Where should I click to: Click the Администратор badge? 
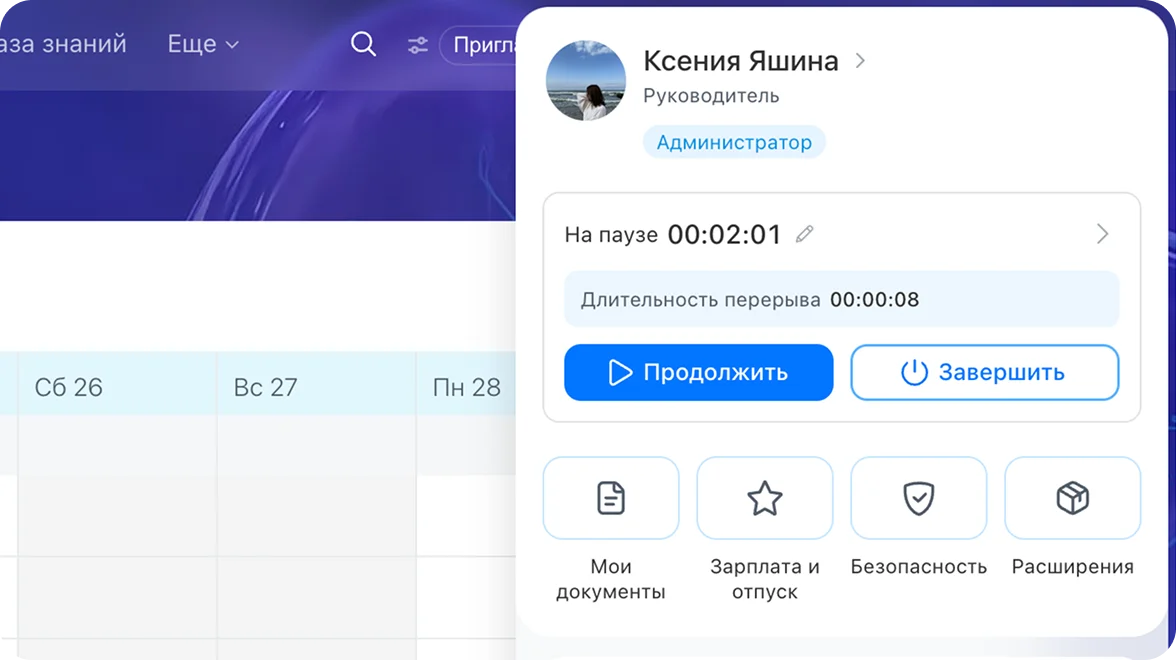pos(734,142)
